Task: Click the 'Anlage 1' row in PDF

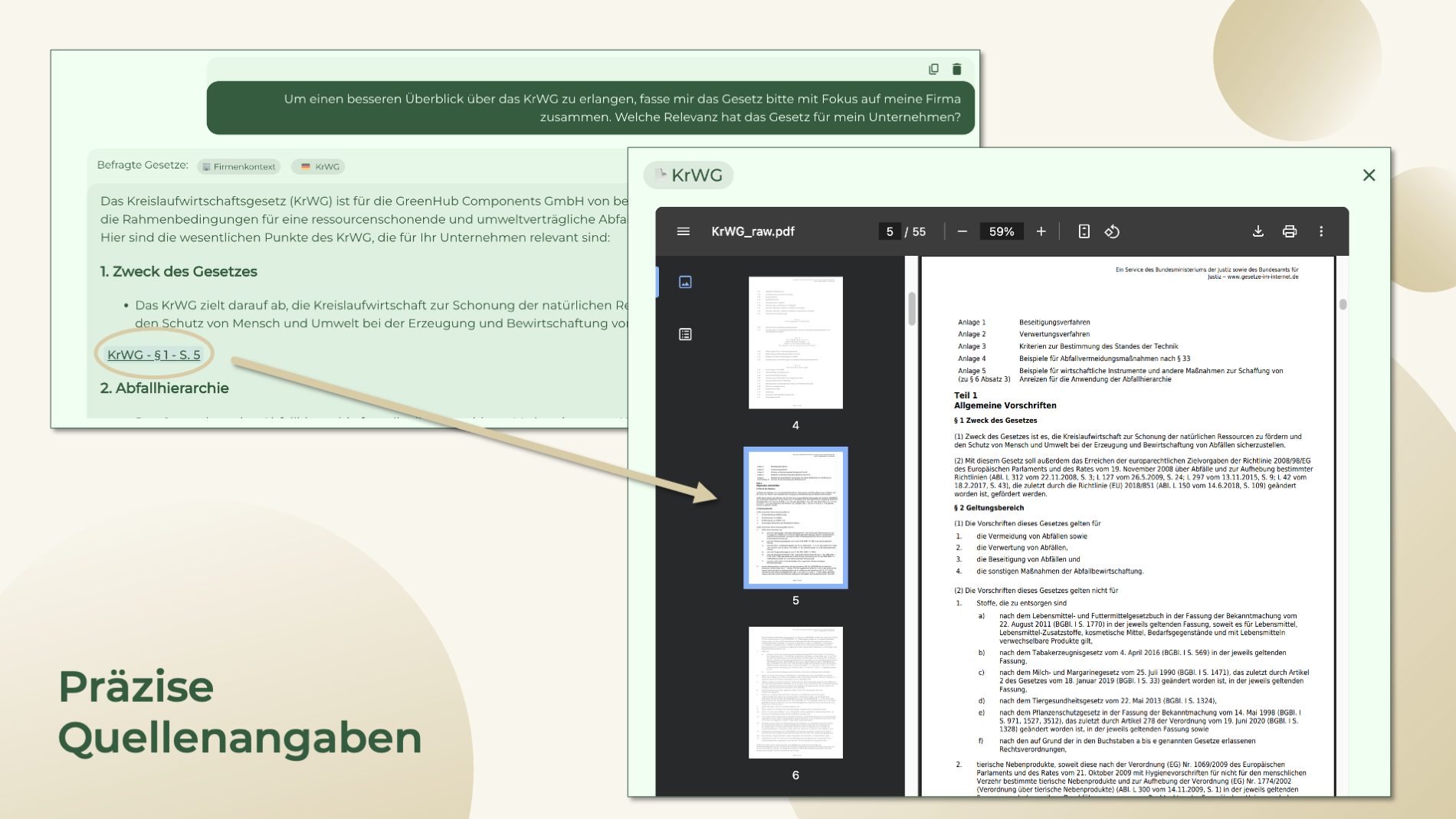Action: coord(1024,323)
